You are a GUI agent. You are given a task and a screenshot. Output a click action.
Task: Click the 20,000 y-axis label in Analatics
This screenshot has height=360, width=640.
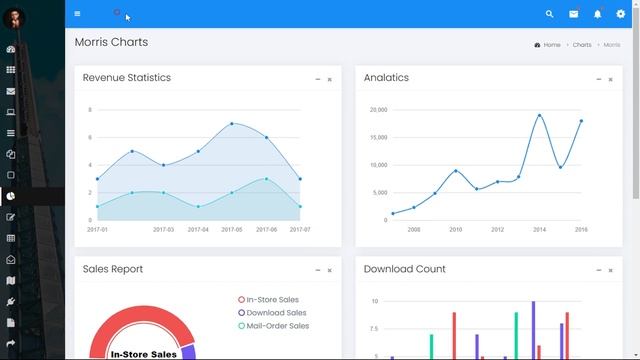pos(378,110)
